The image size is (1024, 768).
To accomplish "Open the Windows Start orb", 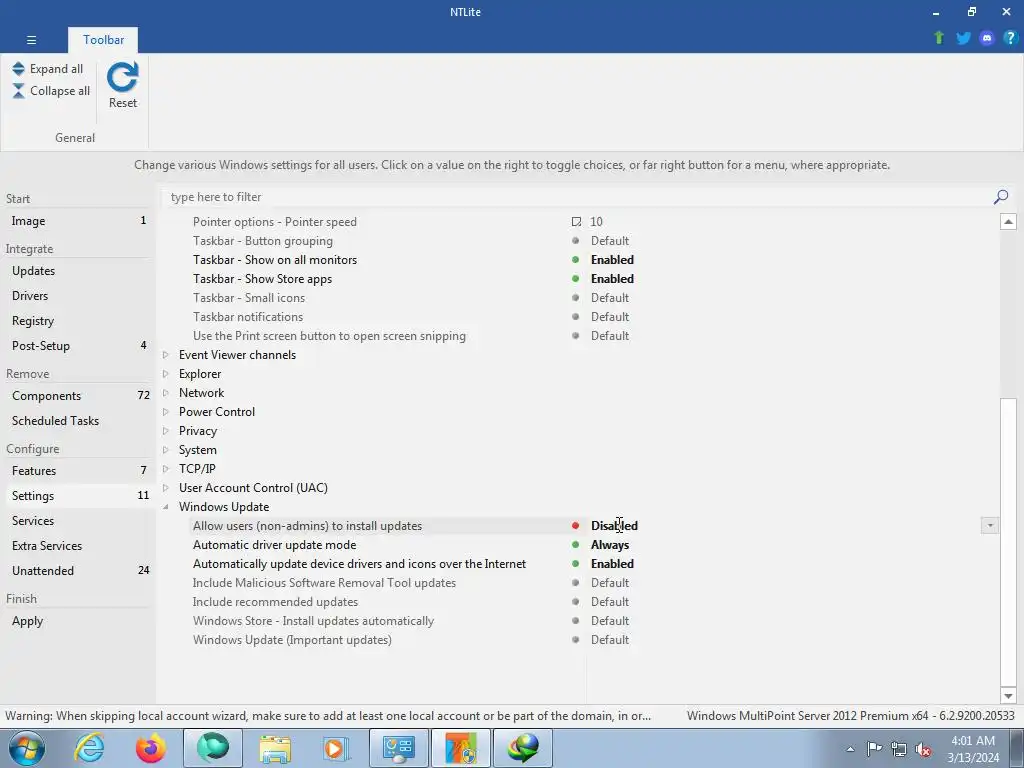I will 27,748.
